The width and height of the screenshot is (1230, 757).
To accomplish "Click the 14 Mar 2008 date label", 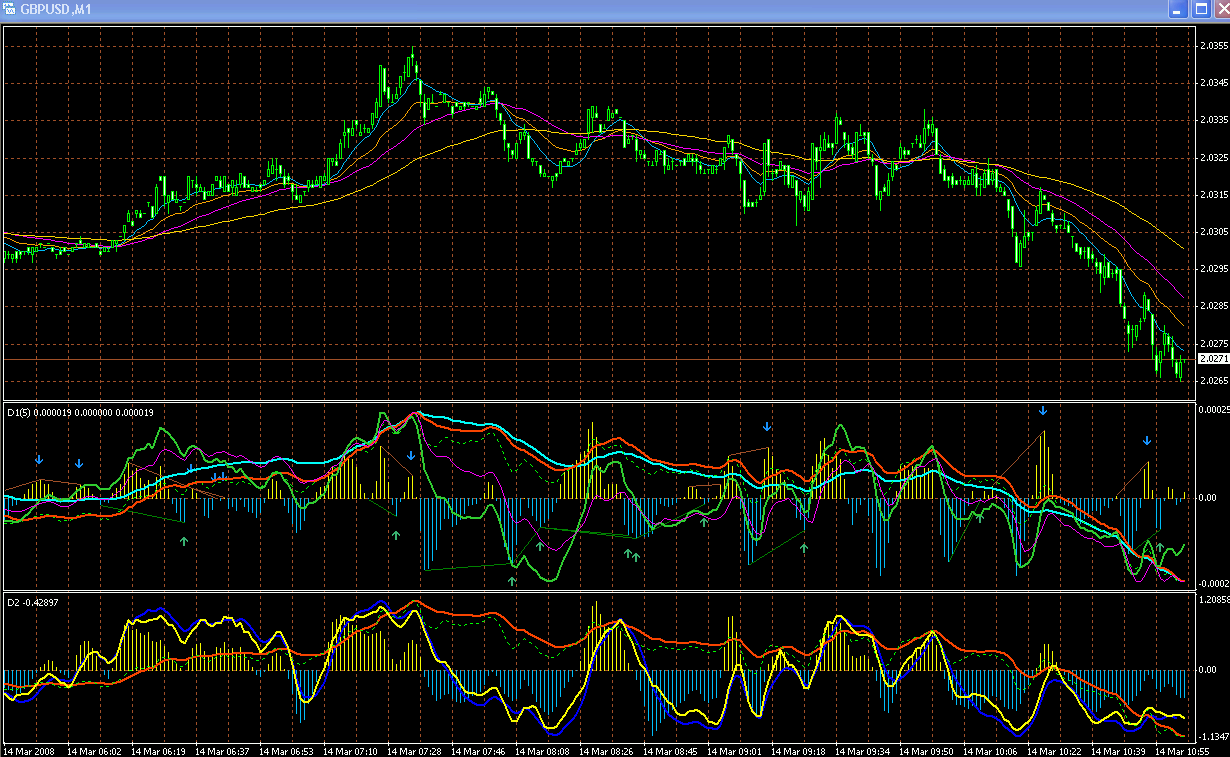I will point(30,750).
